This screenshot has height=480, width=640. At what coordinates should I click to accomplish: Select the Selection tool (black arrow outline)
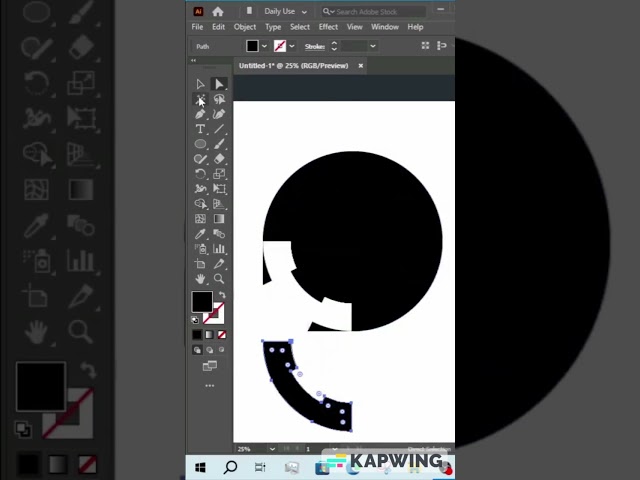pyautogui.click(x=200, y=84)
